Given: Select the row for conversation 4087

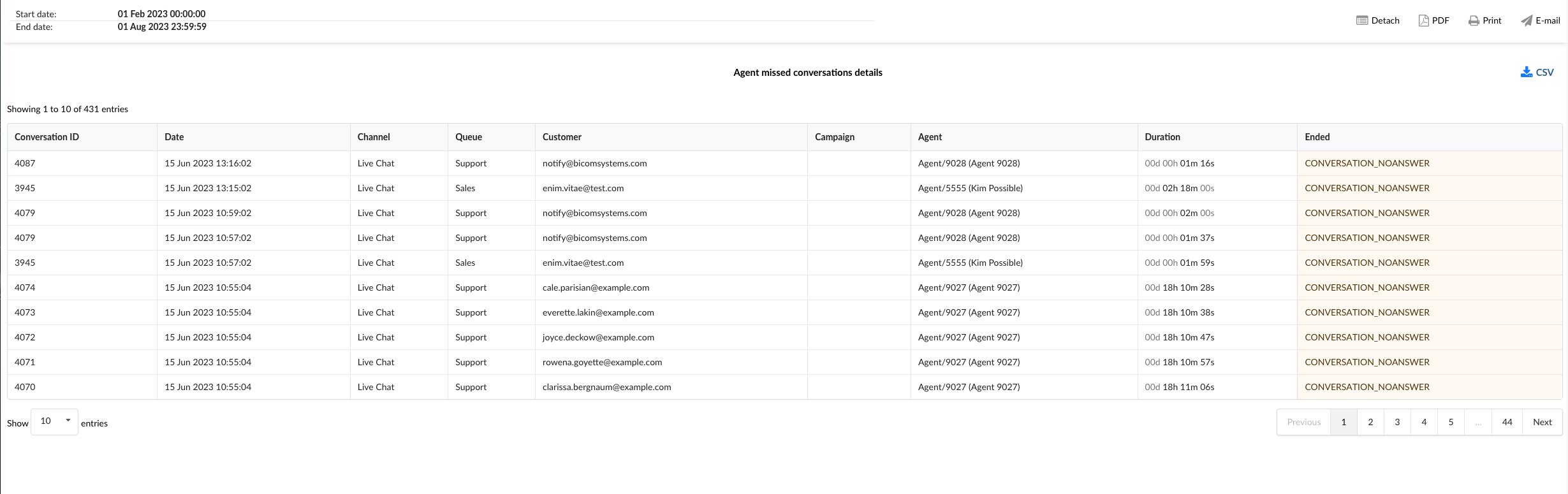Looking at the screenshot, I should point(25,163).
